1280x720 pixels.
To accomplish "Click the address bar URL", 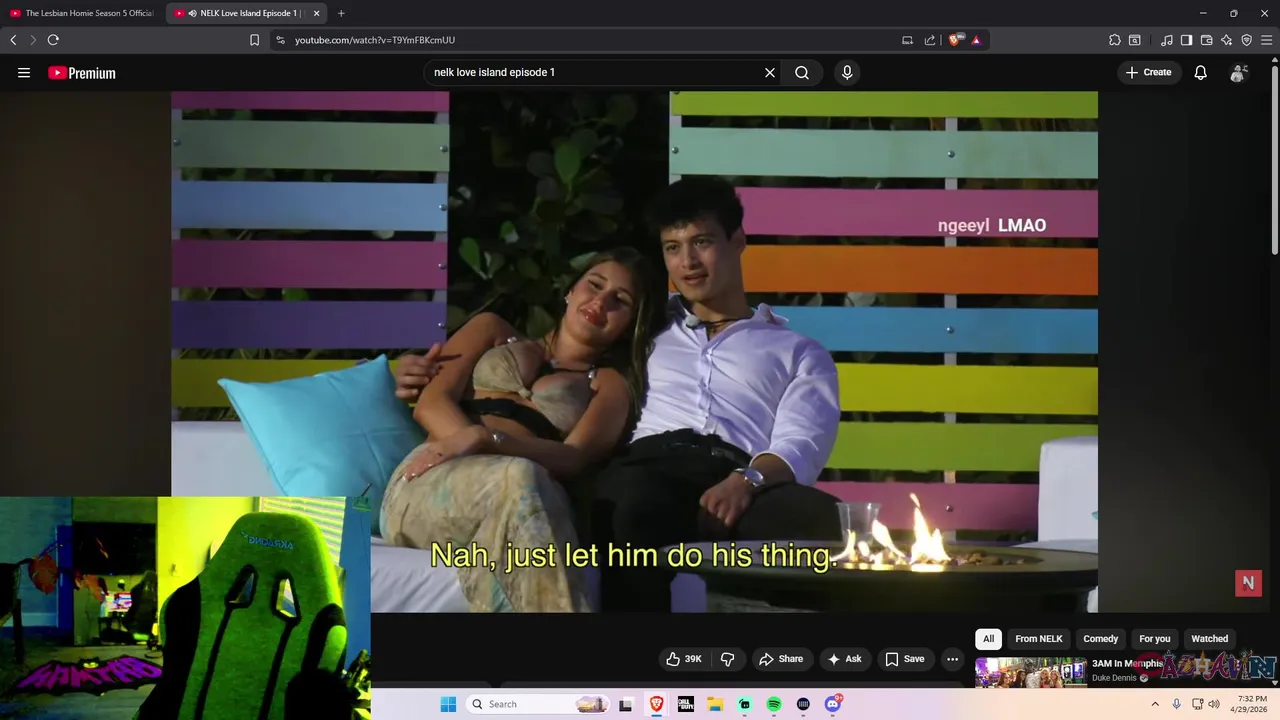I will pyautogui.click(x=375, y=40).
